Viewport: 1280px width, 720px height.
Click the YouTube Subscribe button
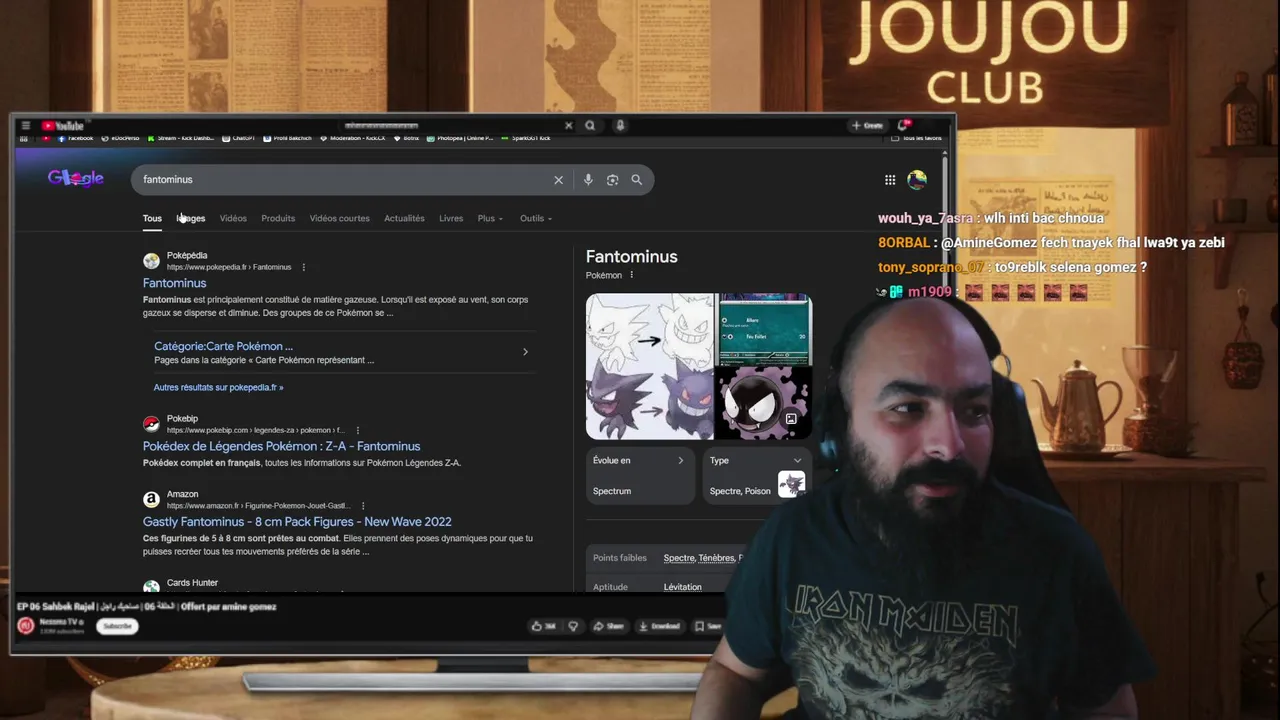(x=117, y=626)
